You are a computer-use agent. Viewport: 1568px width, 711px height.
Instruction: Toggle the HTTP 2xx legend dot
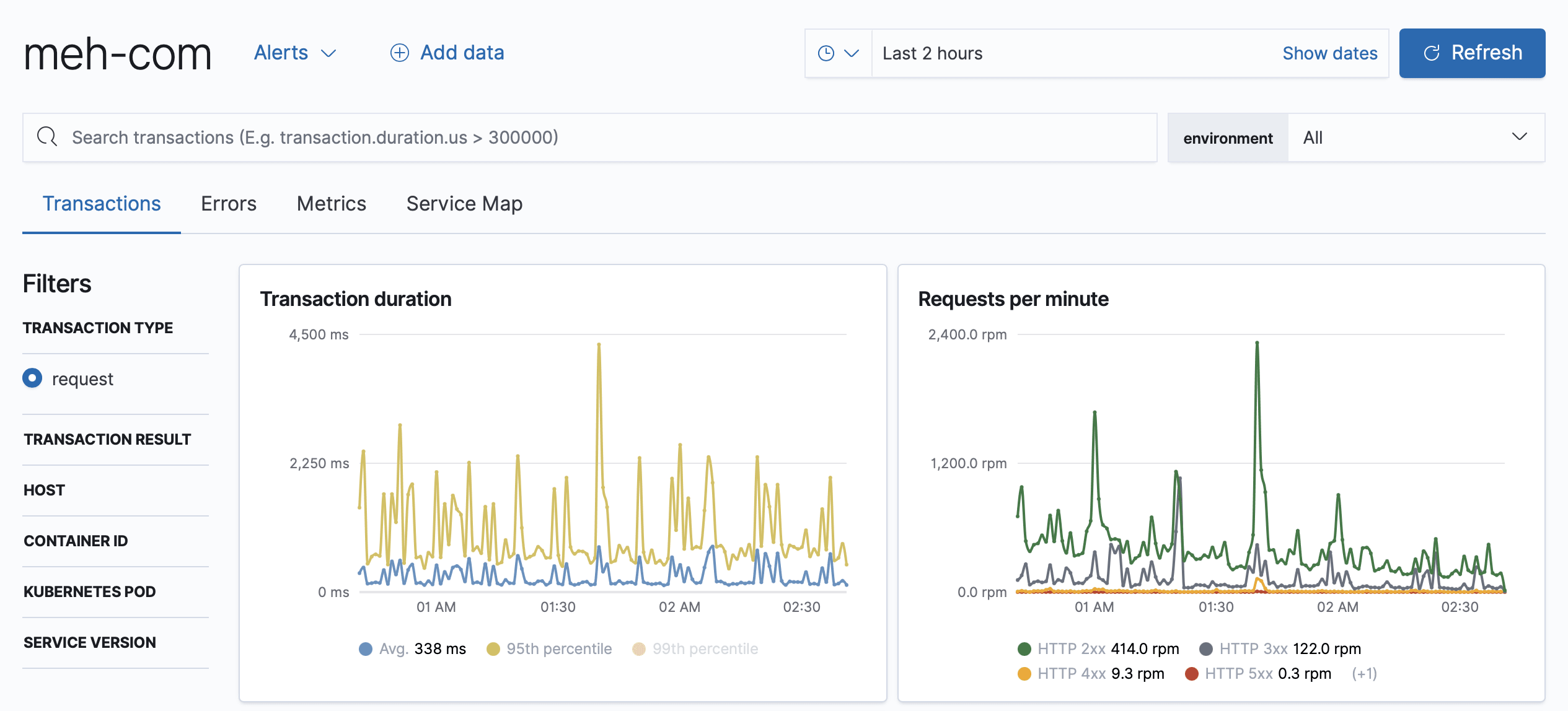pos(1024,648)
